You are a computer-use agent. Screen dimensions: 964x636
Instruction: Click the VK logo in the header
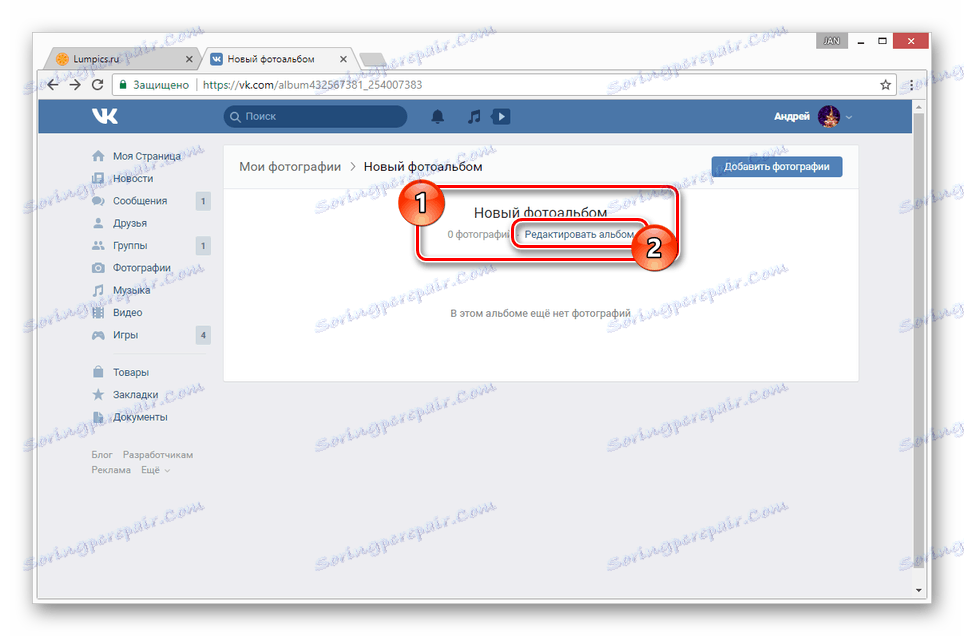[105, 116]
